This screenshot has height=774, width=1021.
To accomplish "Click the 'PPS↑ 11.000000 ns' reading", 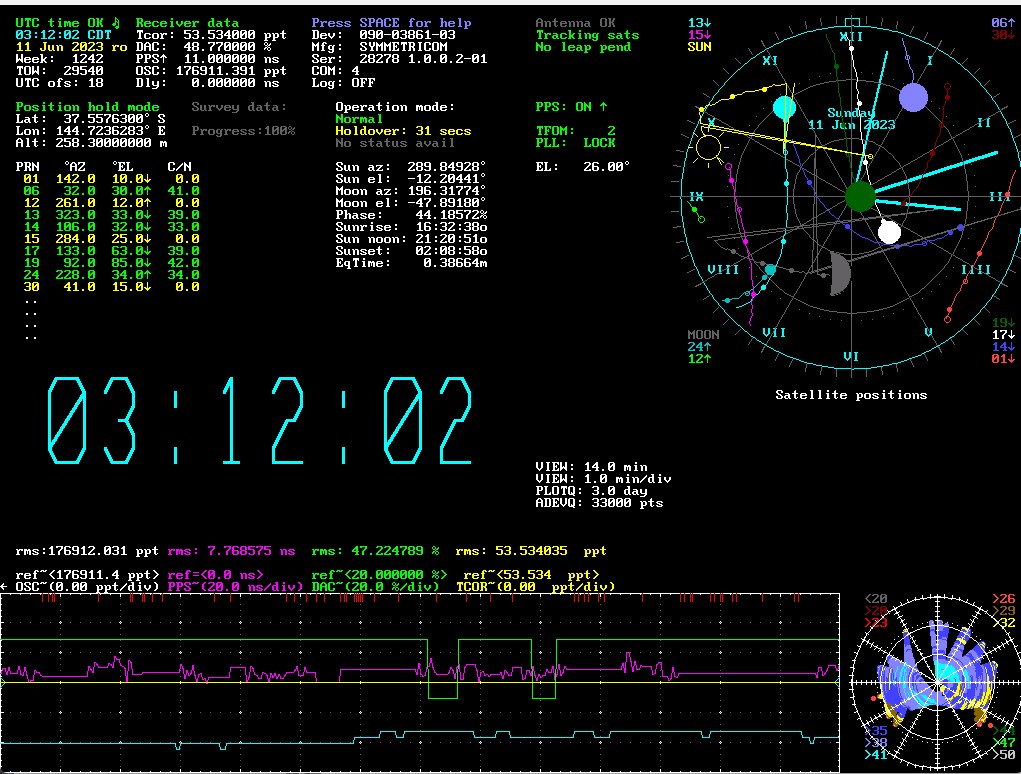I will click(x=207, y=59).
